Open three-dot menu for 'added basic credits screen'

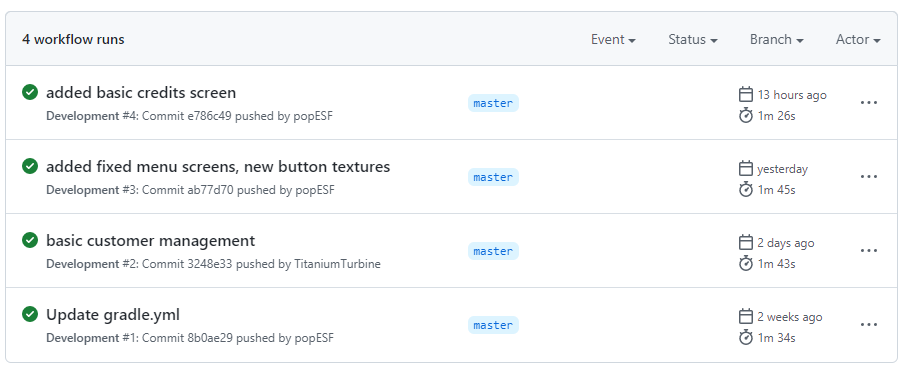coord(869,102)
